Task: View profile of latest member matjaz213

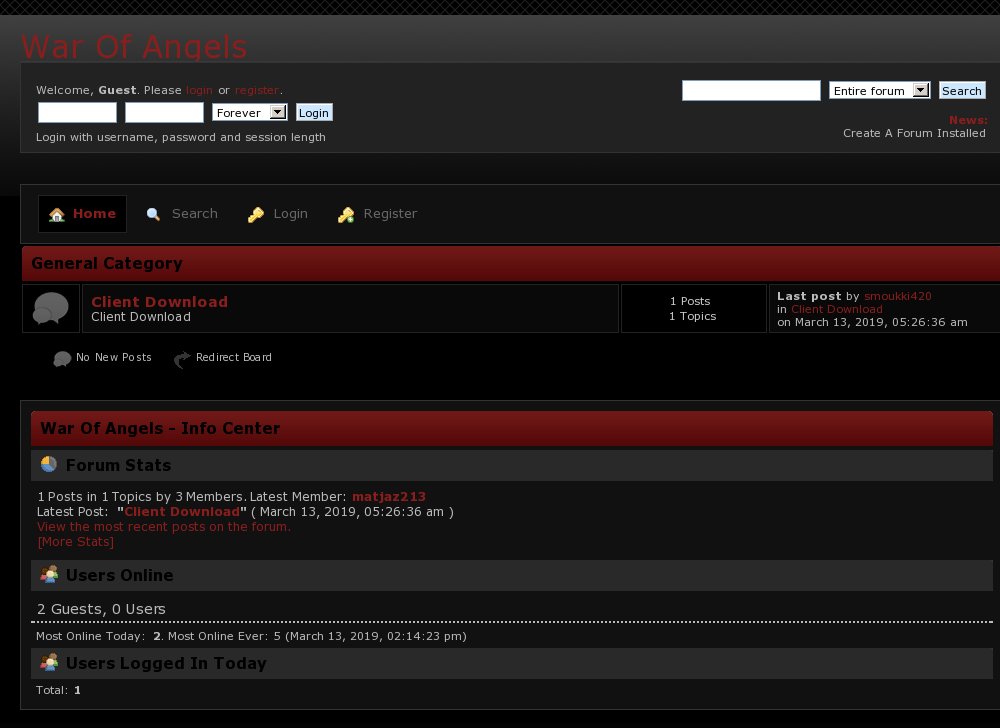Action: coord(389,497)
